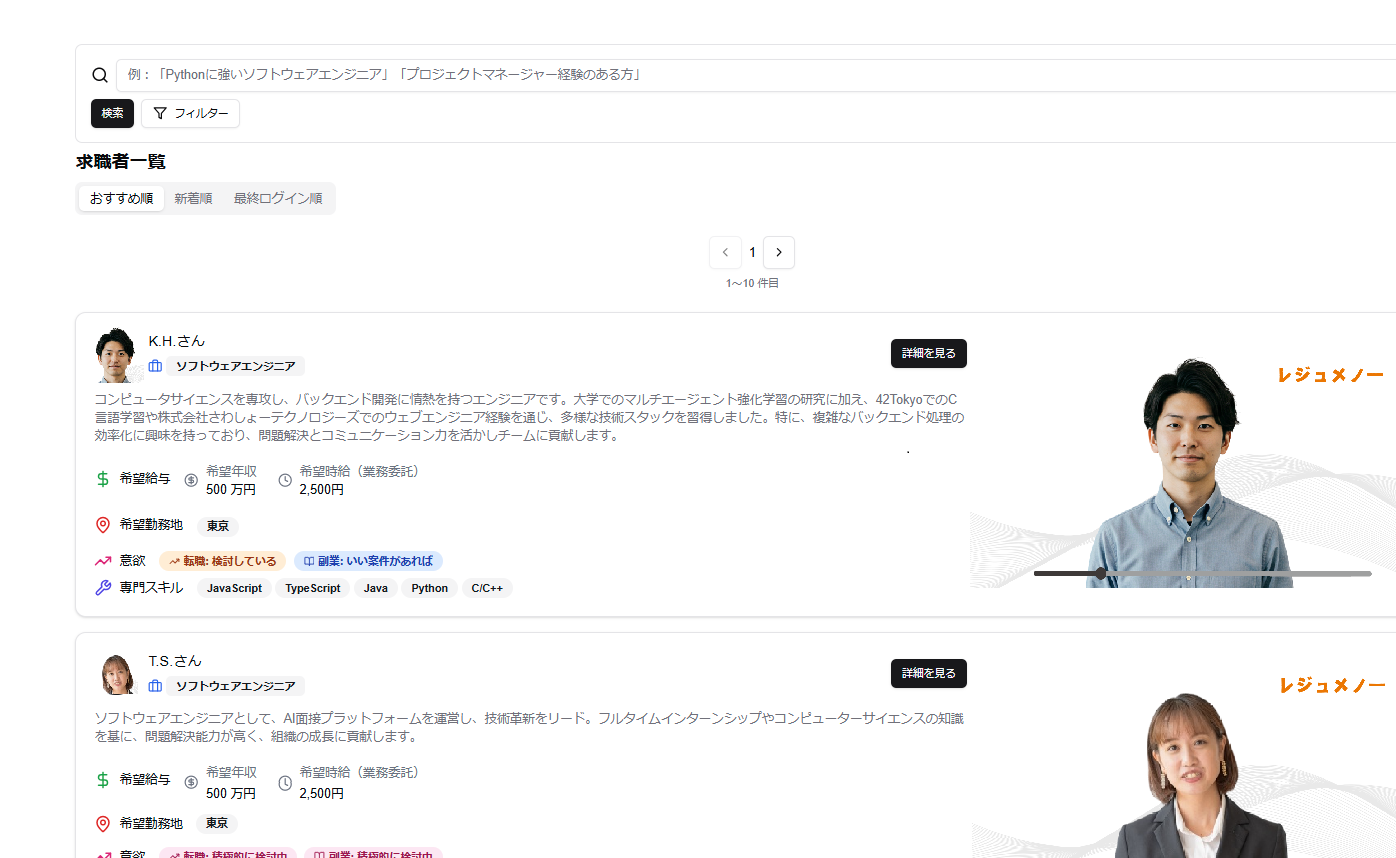Screen dimensions: 1396x858
Task: Click briefcase icon in K.H.さん's card
Action: pyautogui.click(x=155, y=366)
